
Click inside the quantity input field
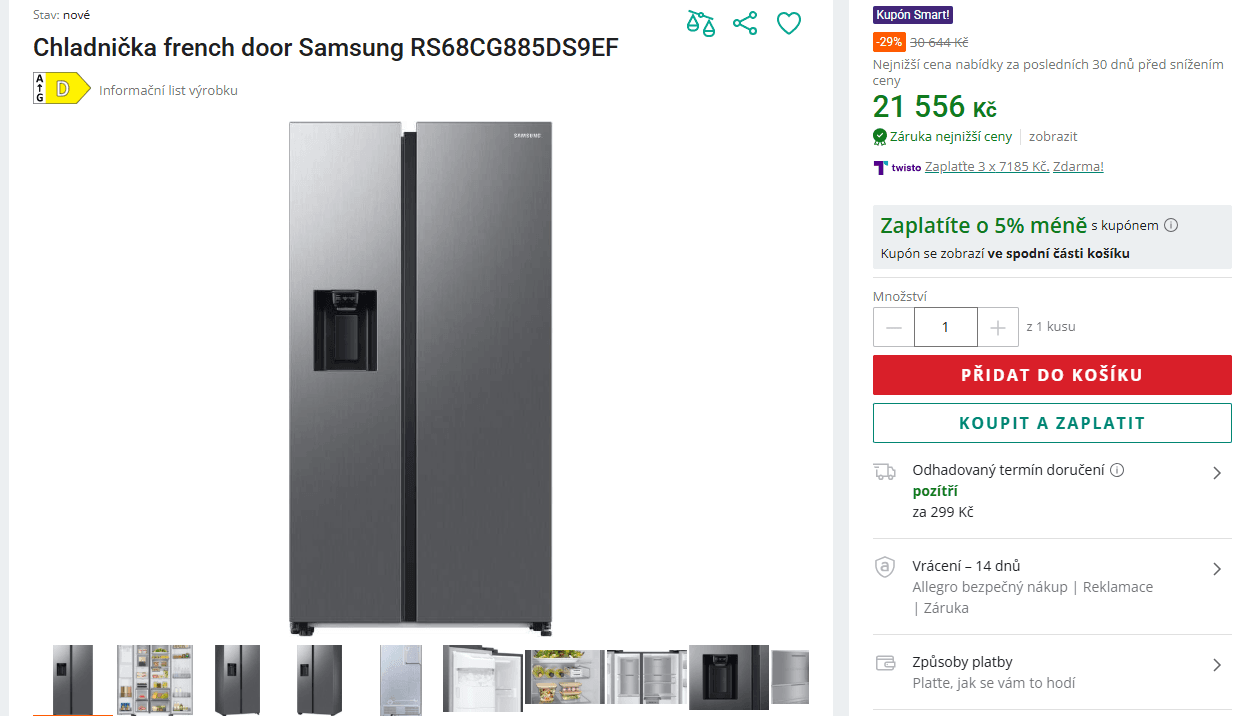[x=945, y=326]
